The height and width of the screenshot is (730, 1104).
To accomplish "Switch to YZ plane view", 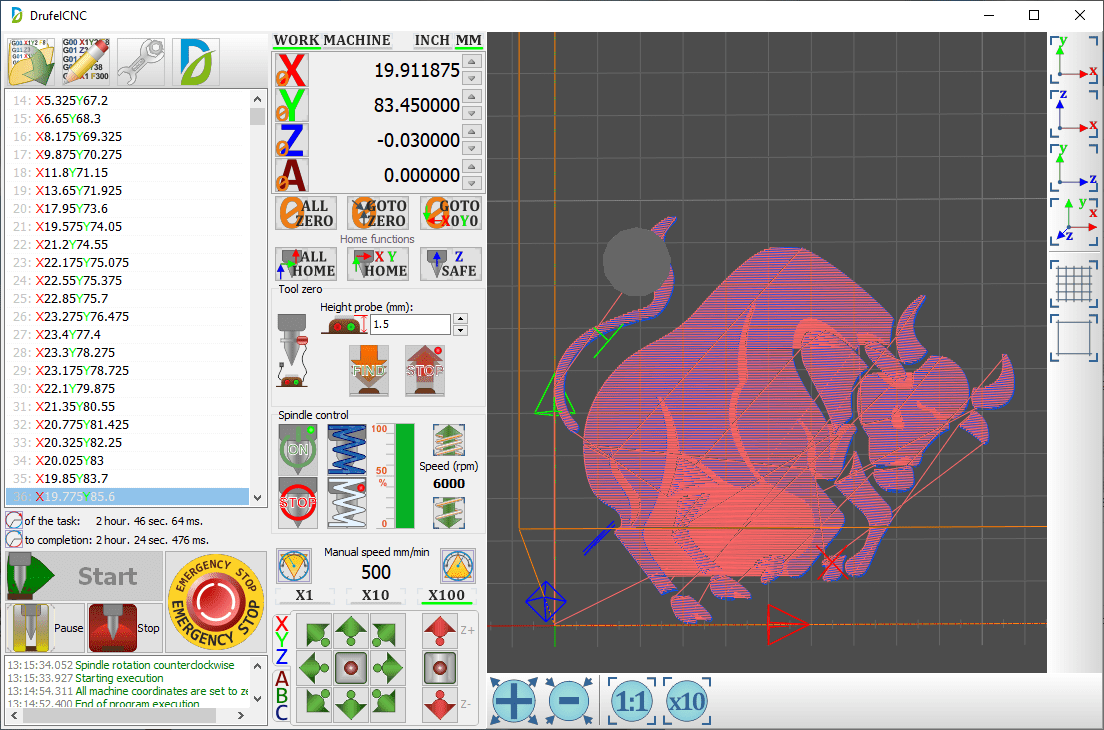I will pyautogui.click(x=1074, y=168).
